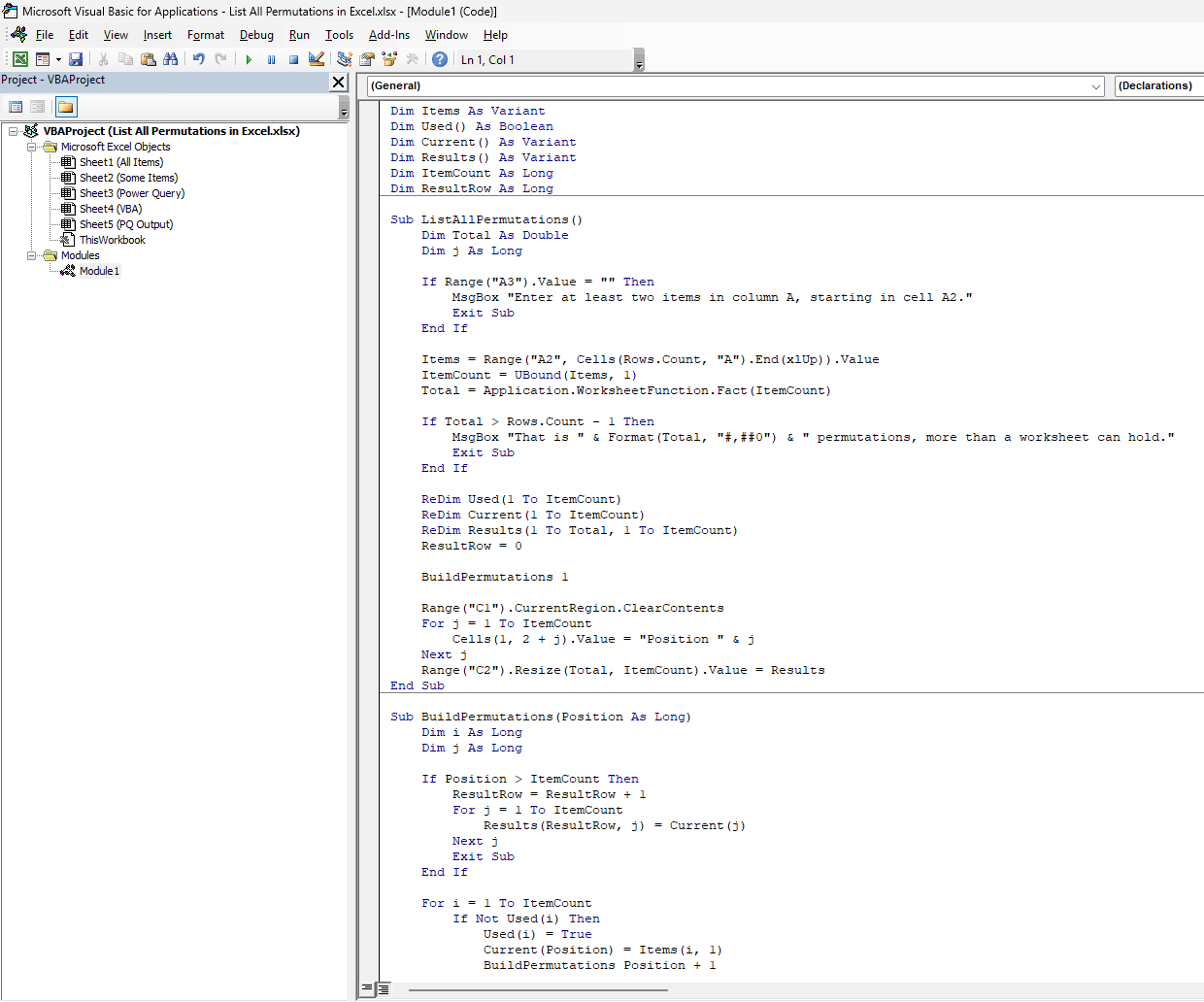This screenshot has height=1002, width=1204.
Task: Open the Edit menu
Action: (79, 35)
